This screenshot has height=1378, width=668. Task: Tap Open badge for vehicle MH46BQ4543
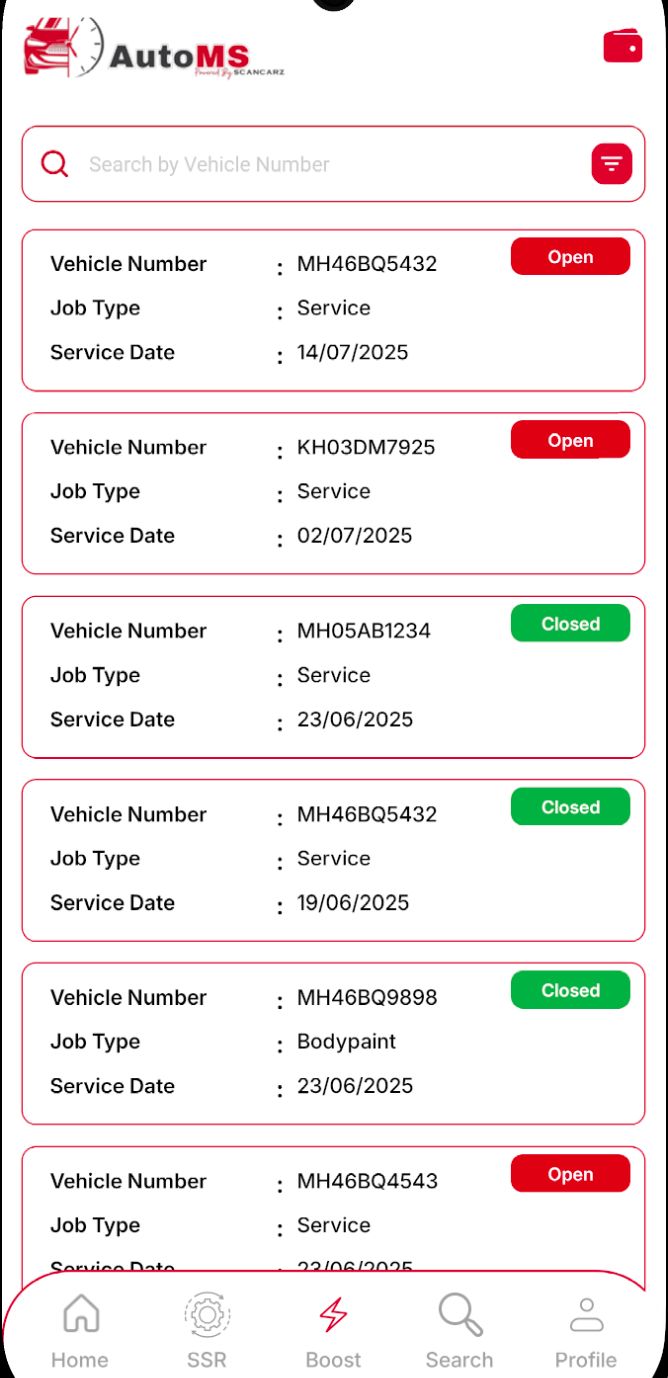[x=570, y=1174]
